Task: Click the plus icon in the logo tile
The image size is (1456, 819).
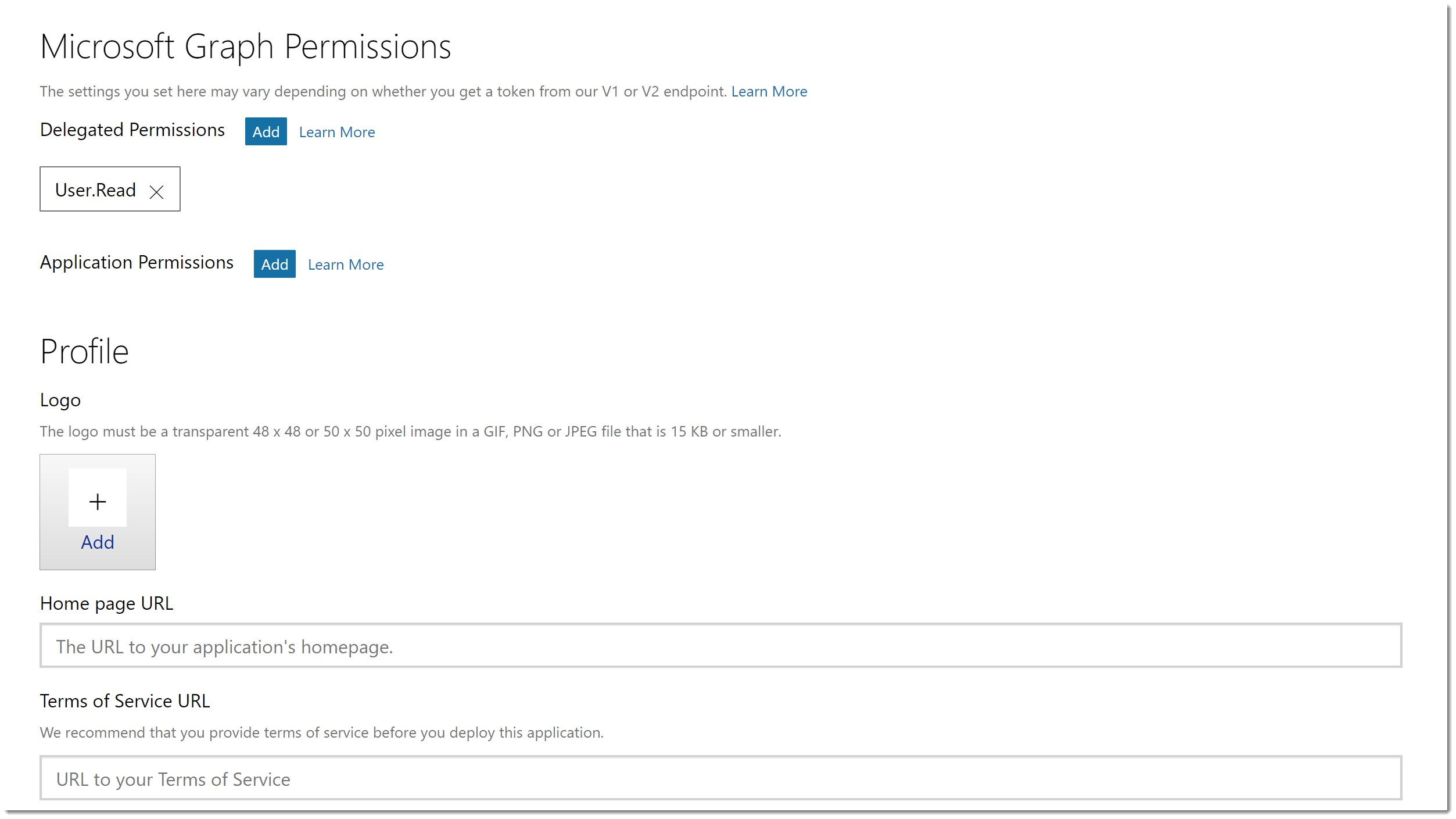Action: [98, 501]
